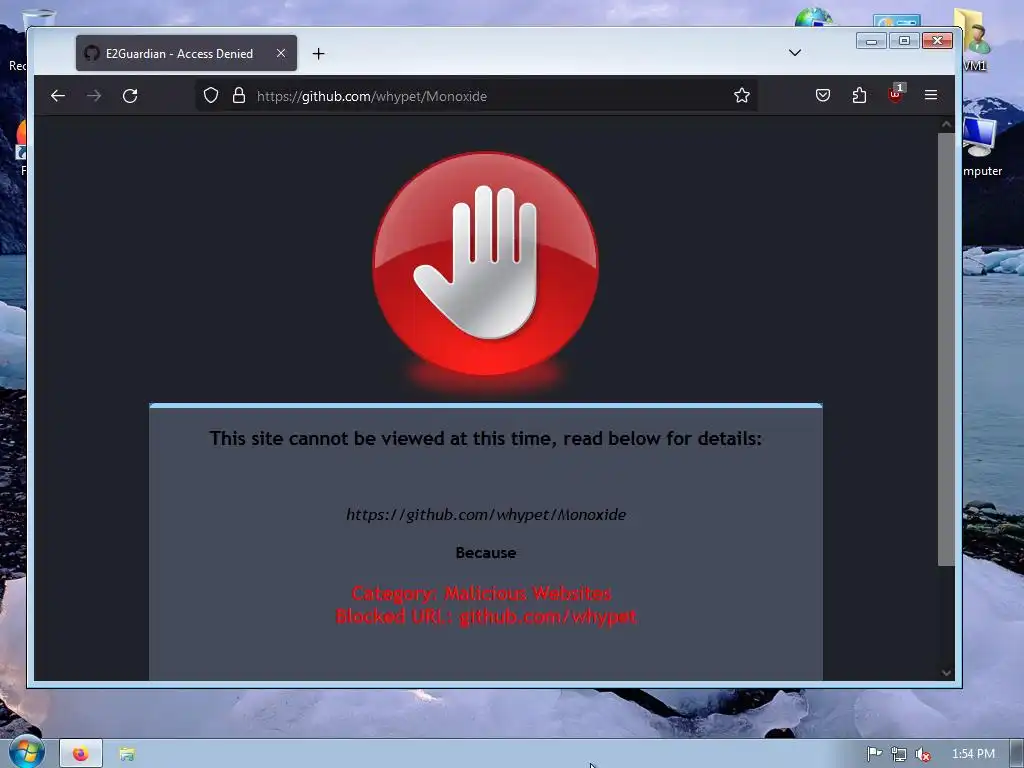1024x768 pixels.
Task: Open the Windows Start menu
Action: (x=25, y=752)
